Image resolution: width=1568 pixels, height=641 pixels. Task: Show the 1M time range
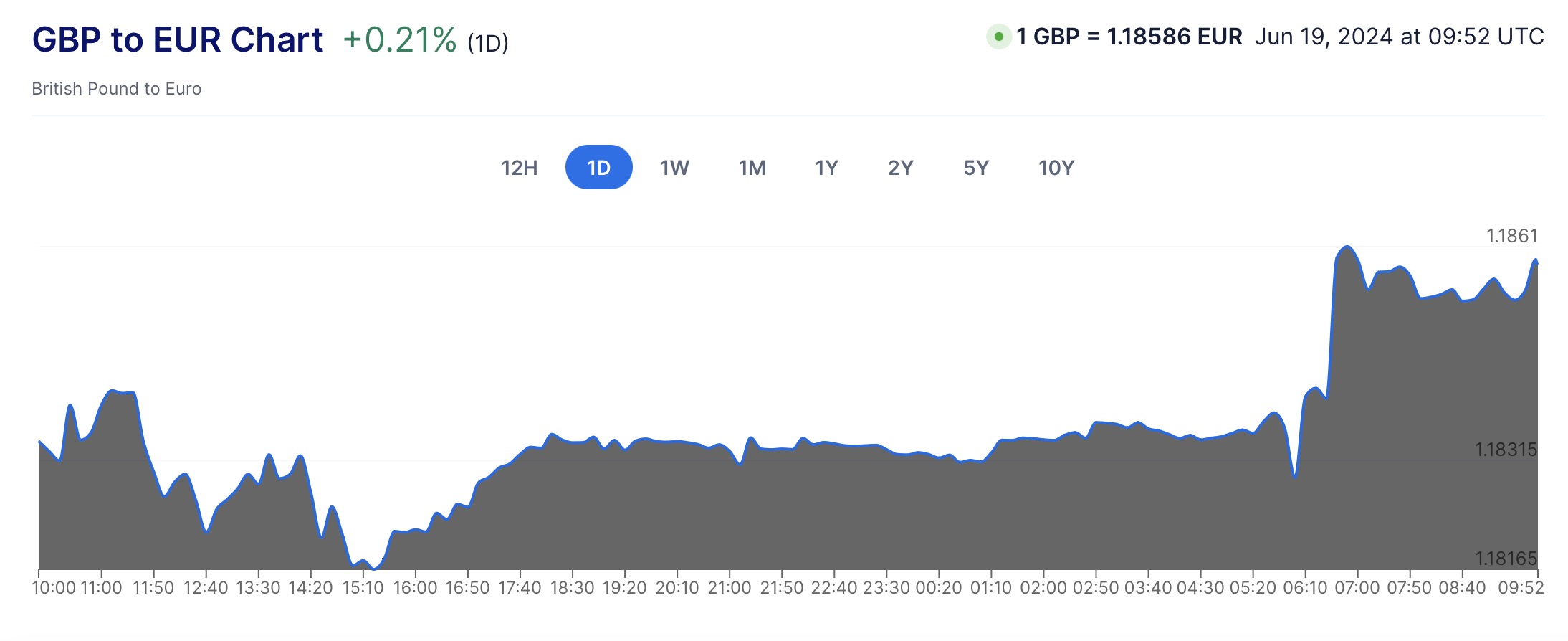click(752, 168)
